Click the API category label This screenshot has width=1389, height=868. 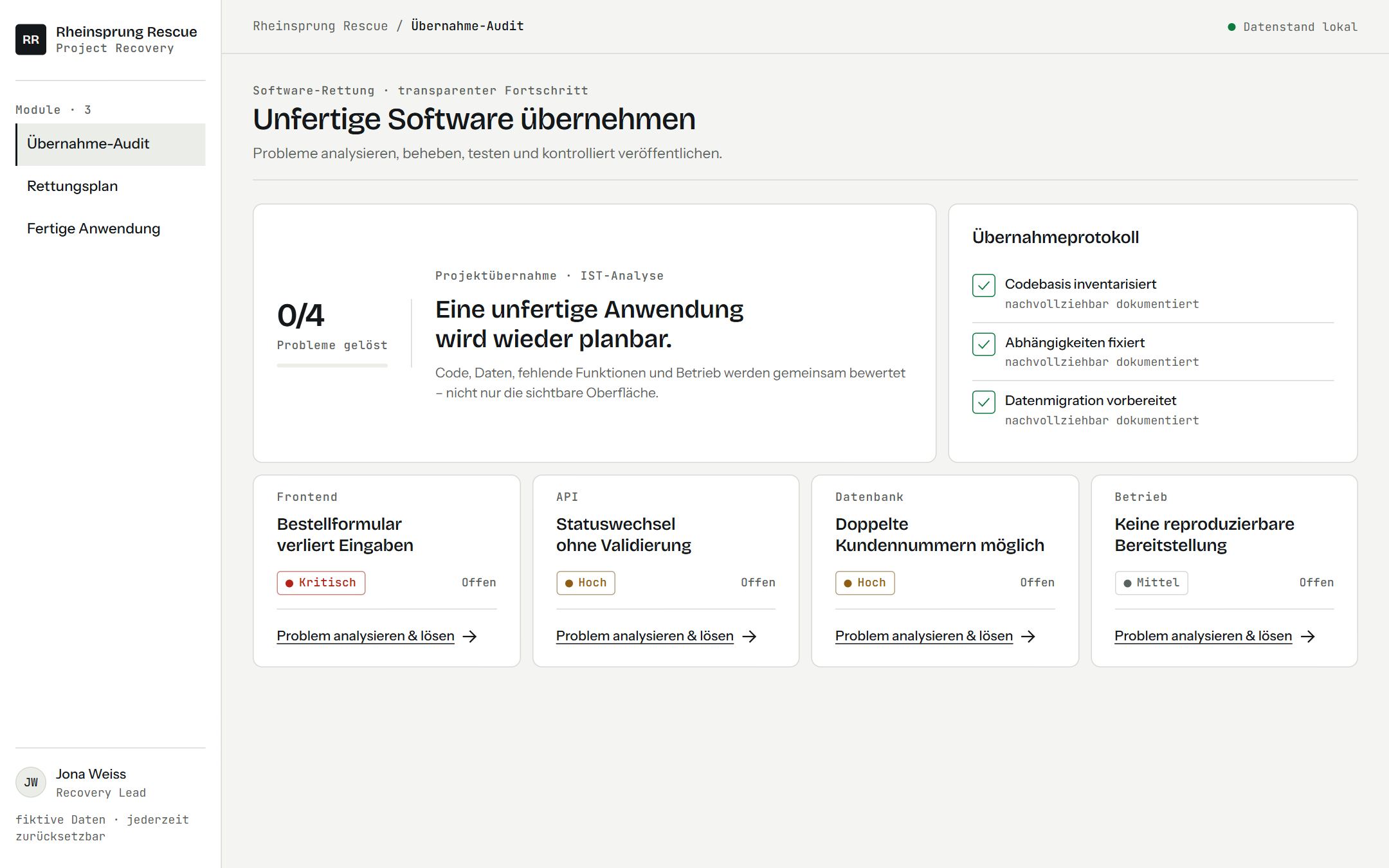(x=567, y=497)
